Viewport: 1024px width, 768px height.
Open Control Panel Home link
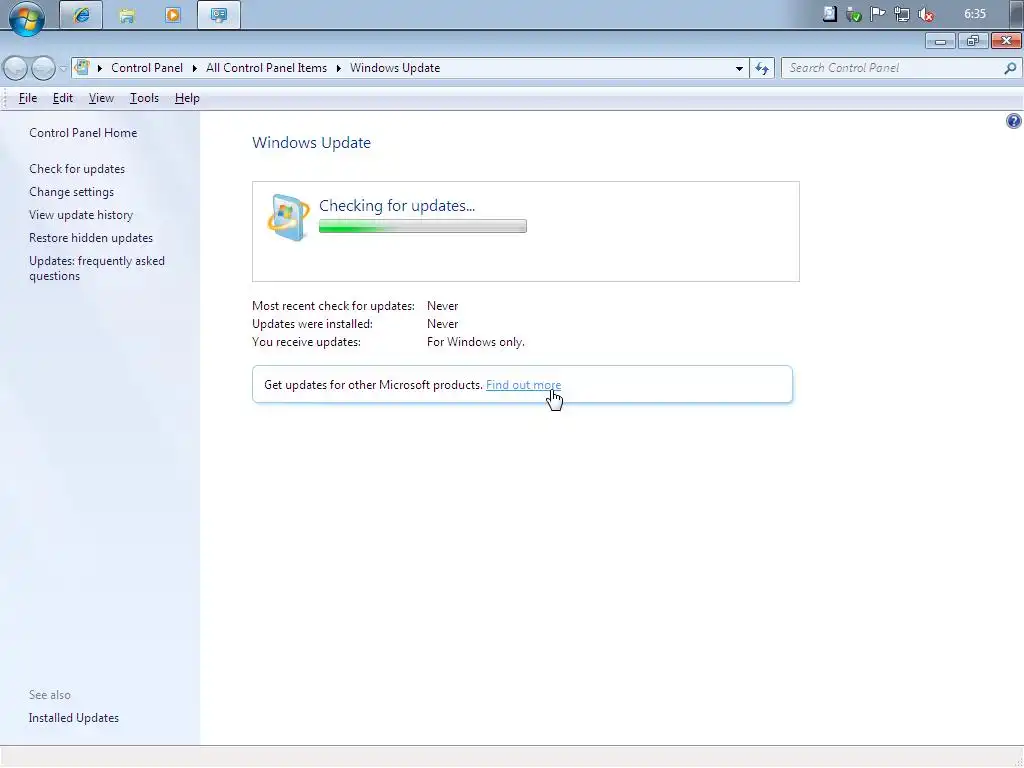pos(83,133)
